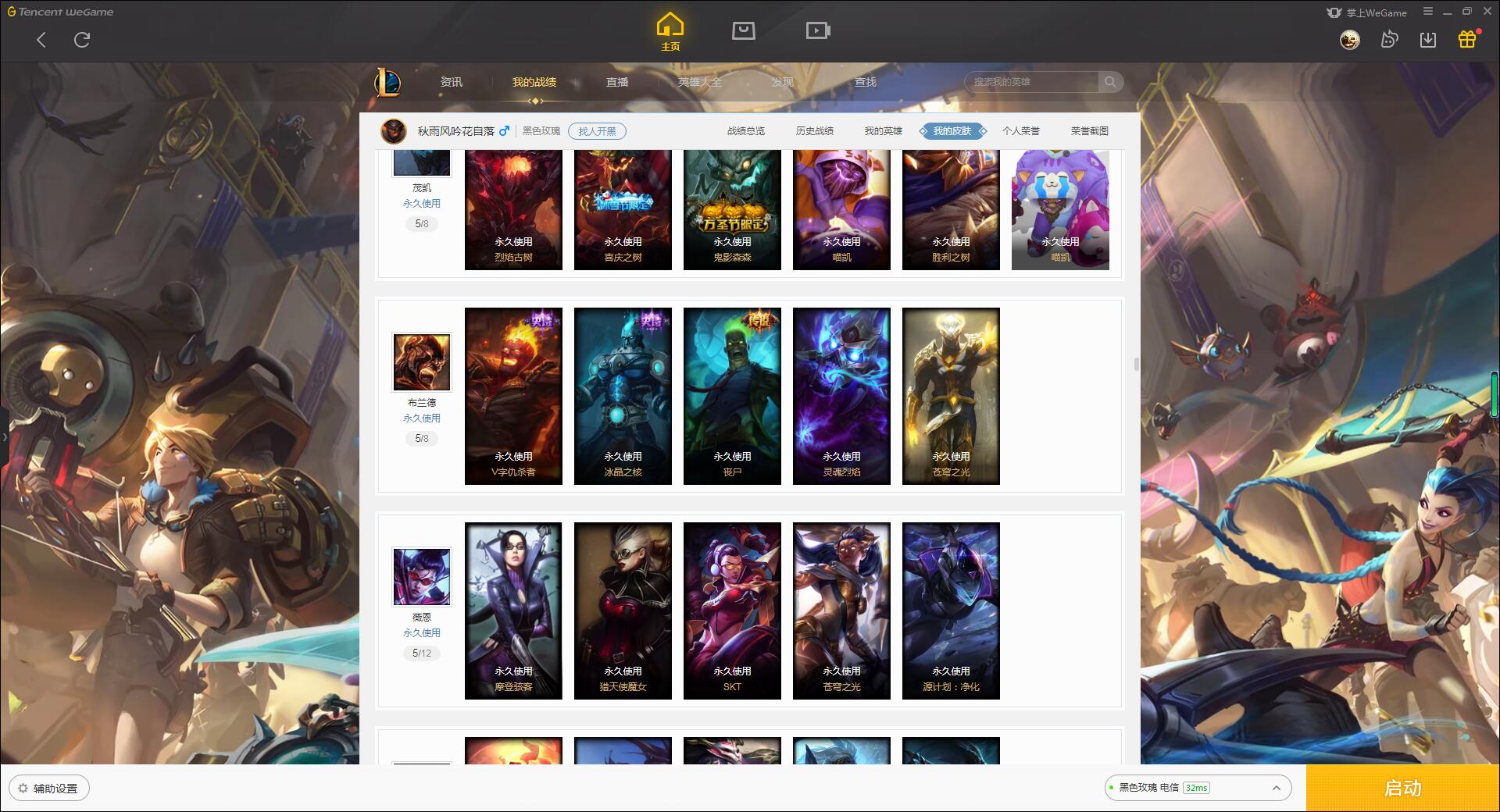Click the 薇恩 champion portrait
This screenshot has width=1500, height=812.
pos(422,577)
